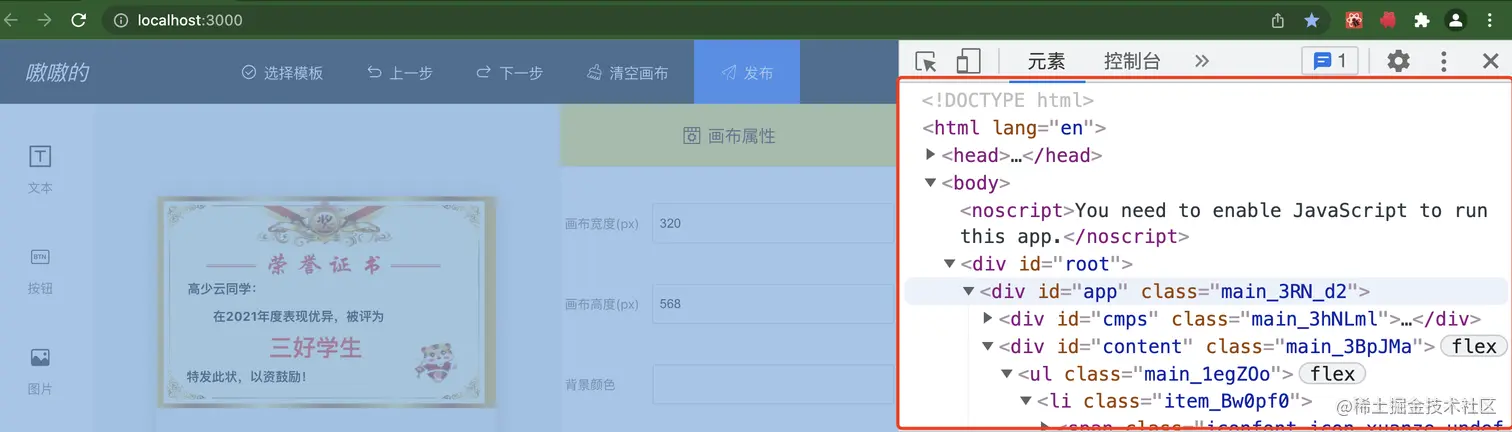
Task: Open DevTools settings gear
Action: click(x=1398, y=62)
